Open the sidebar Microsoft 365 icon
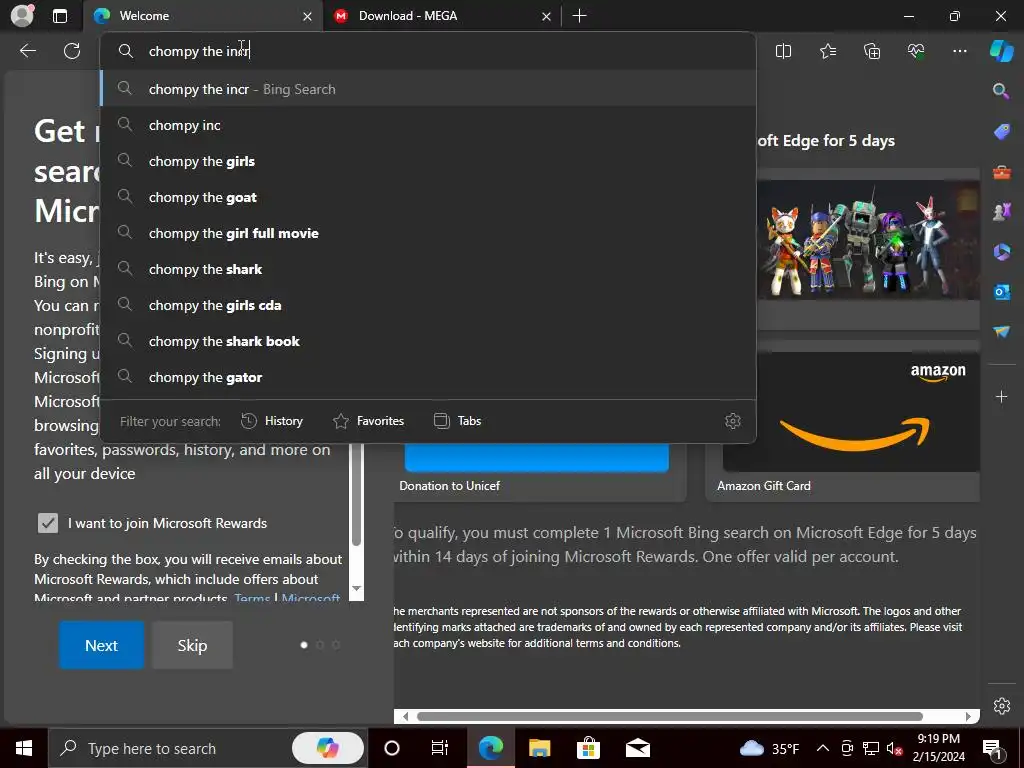Viewport: 1024px width, 768px height. pos(1001,251)
